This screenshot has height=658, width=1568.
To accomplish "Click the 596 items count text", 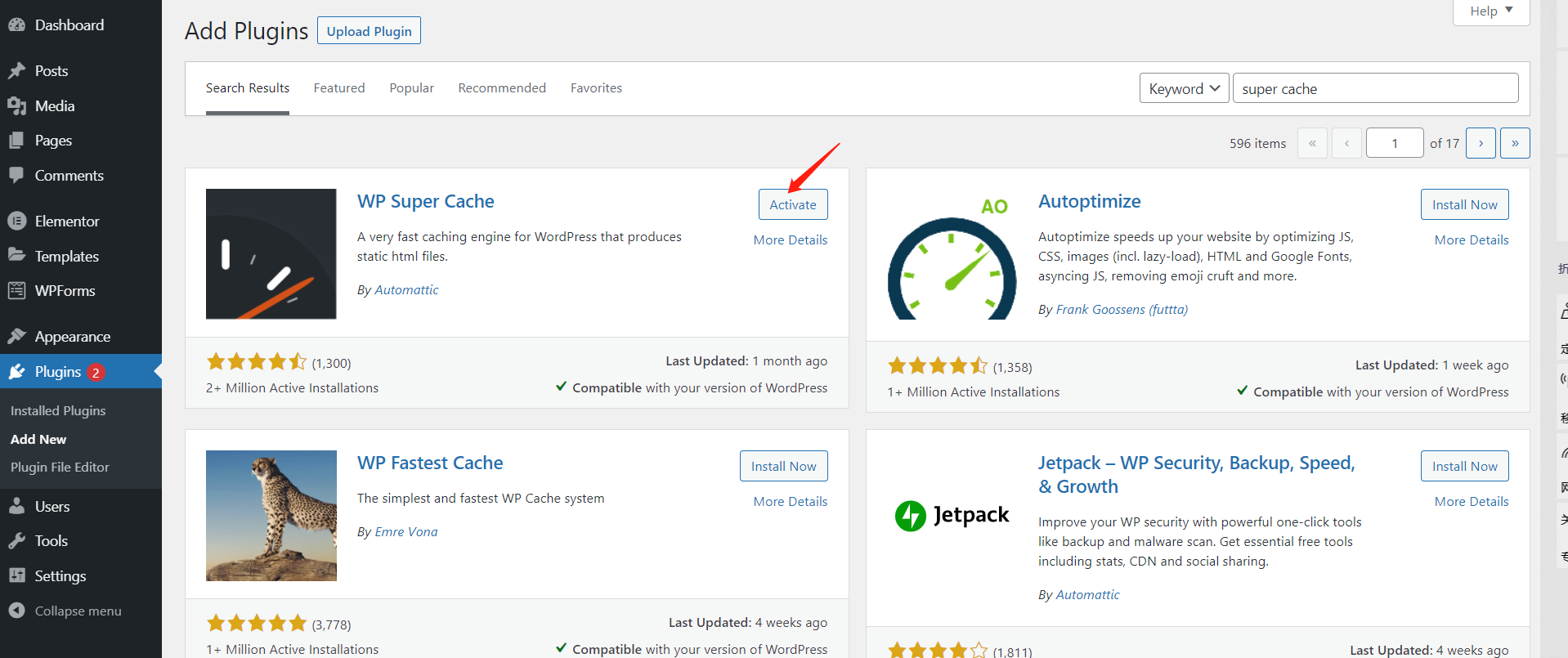I will (x=1257, y=144).
